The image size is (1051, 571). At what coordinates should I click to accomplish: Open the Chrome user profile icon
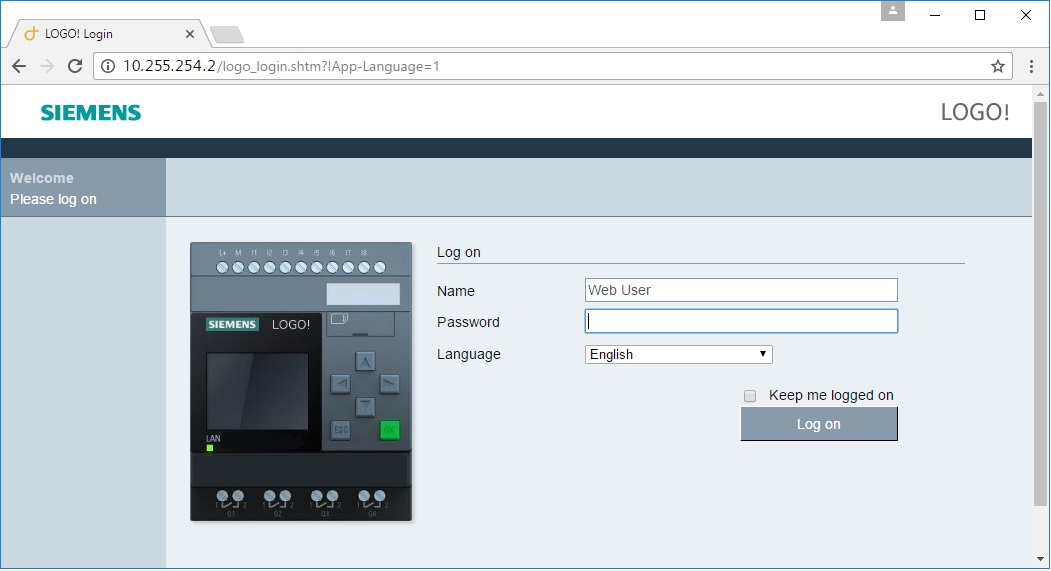click(x=893, y=11)
